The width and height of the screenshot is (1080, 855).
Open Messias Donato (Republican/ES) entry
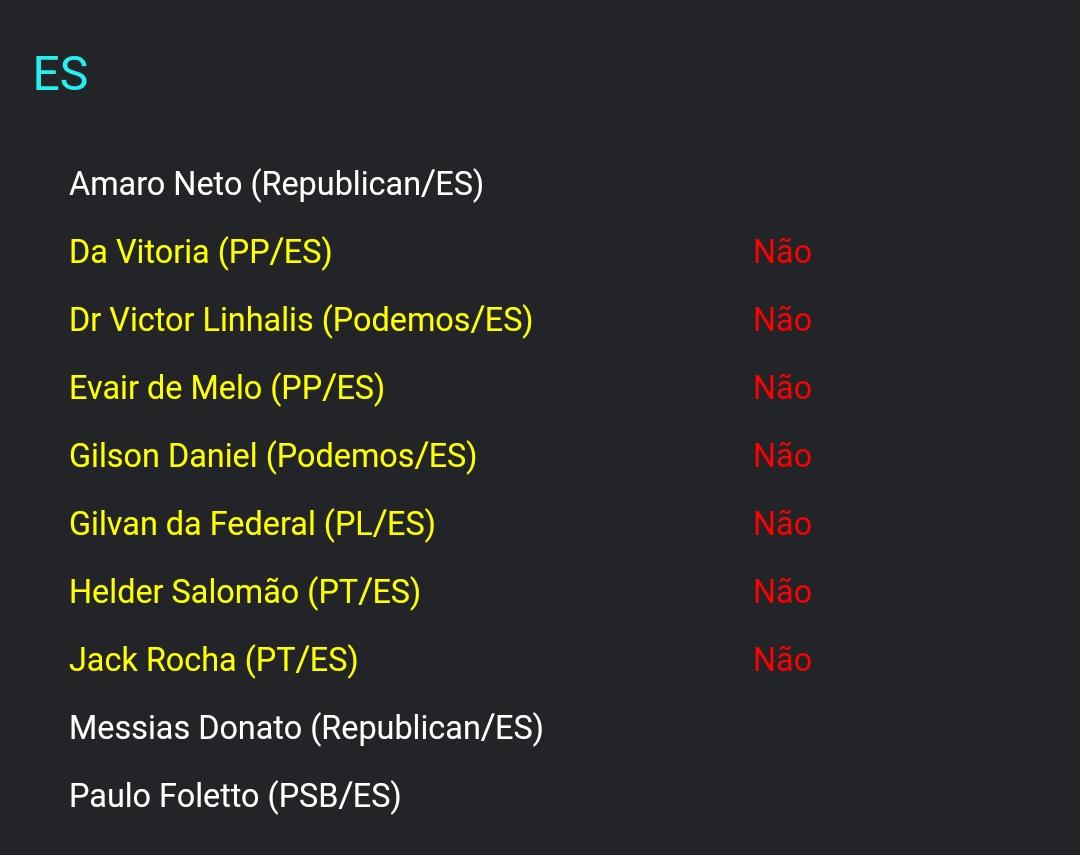tap(306, 728)
